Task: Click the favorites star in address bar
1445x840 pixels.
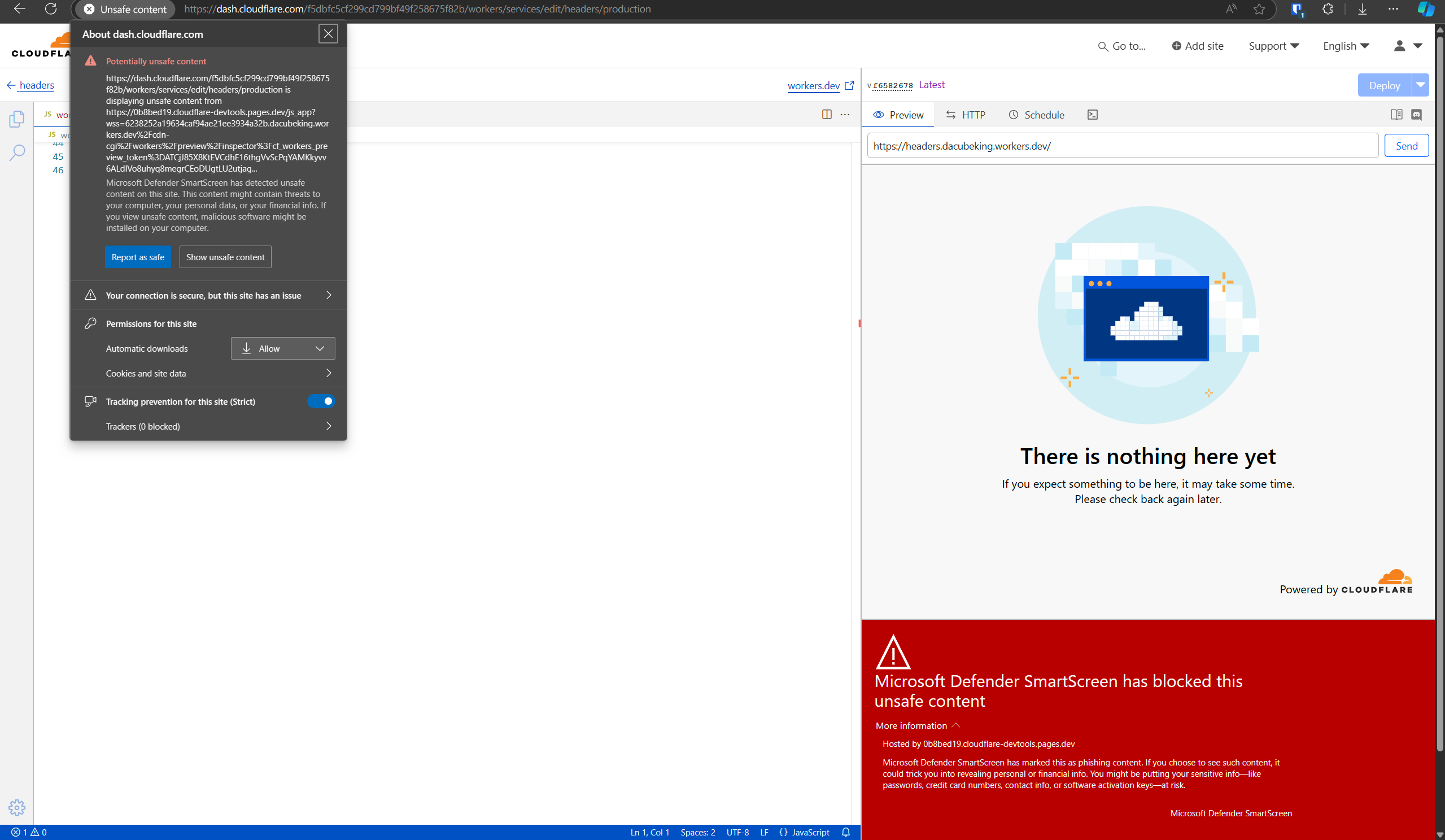Action: [1259, 9]
